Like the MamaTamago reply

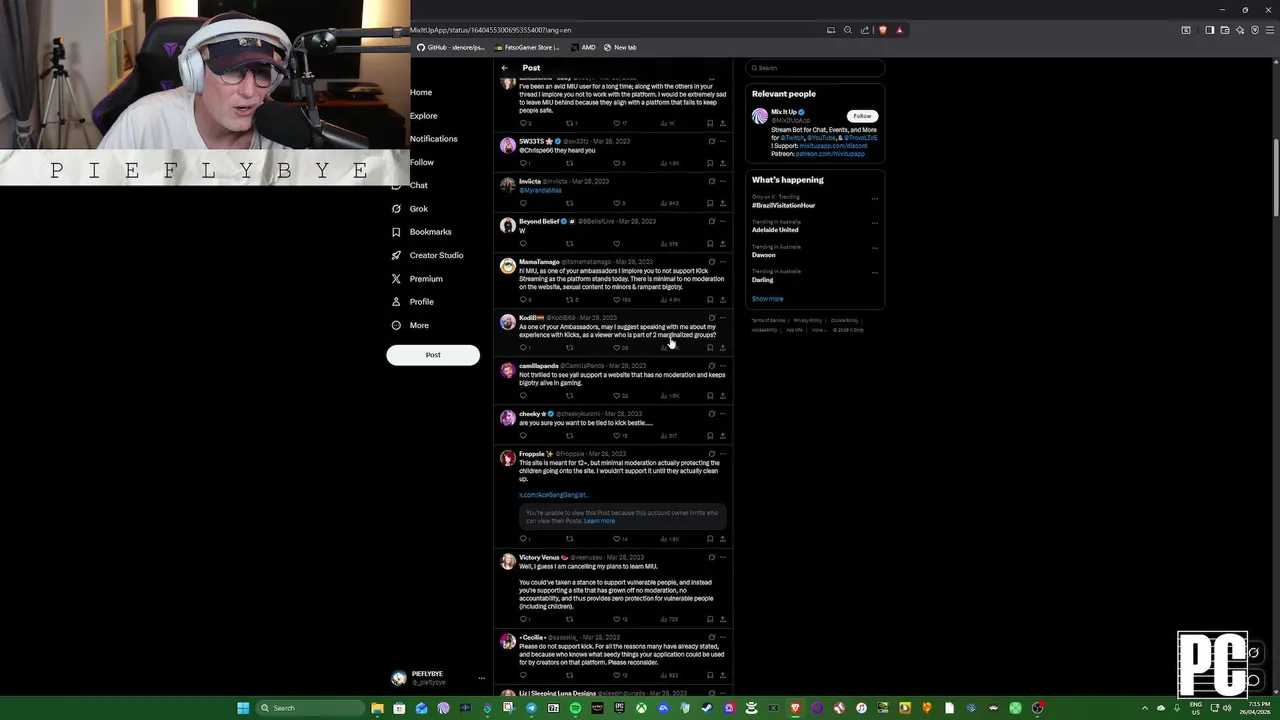point(617,299)
